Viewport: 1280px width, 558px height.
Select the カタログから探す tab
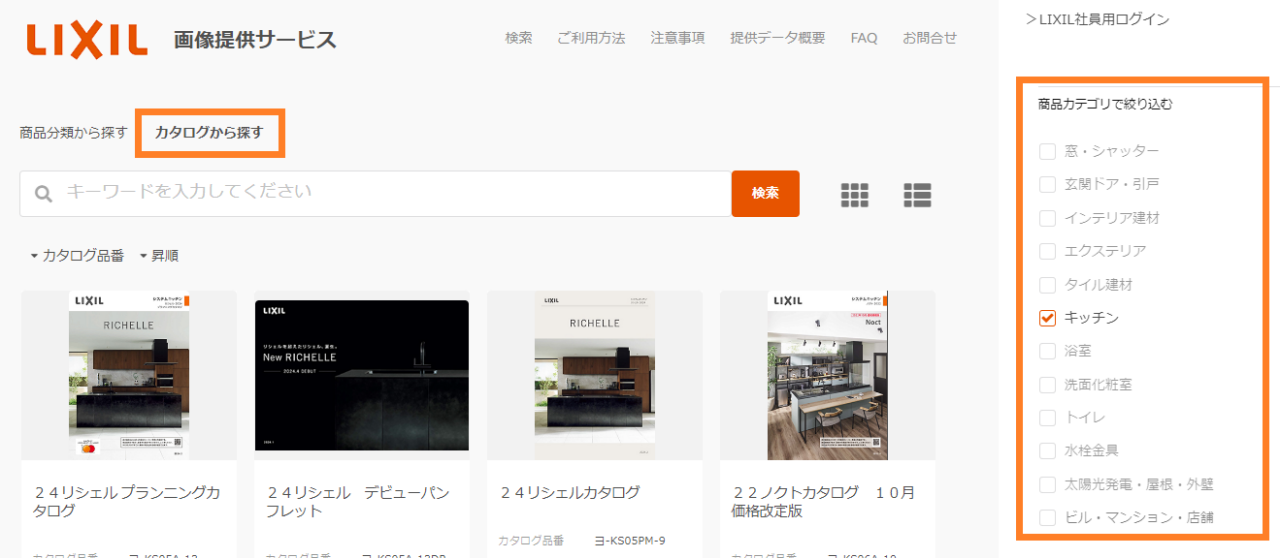(209, 133)
